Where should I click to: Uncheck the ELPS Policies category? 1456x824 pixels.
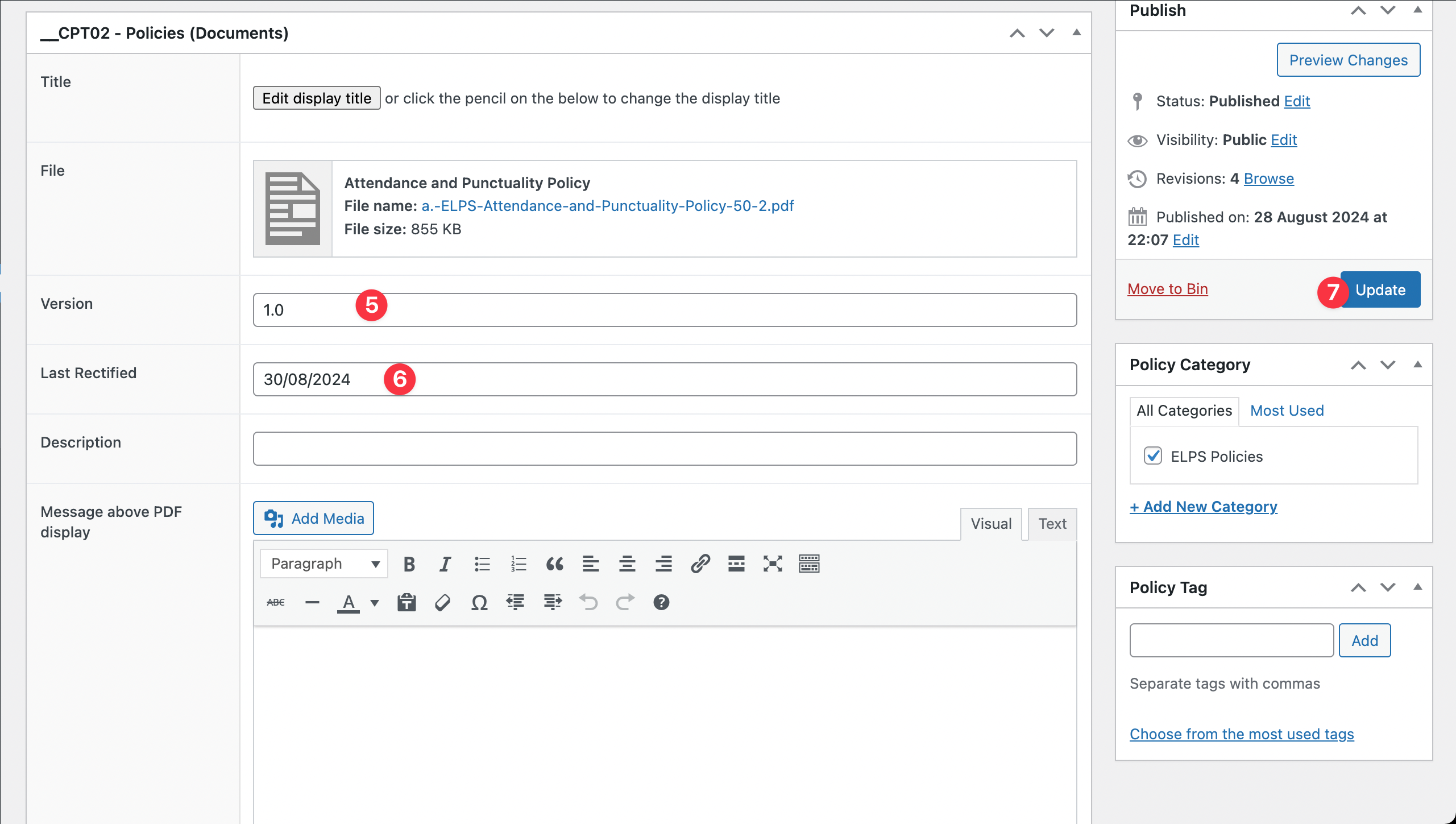[x=1153, y=456]
